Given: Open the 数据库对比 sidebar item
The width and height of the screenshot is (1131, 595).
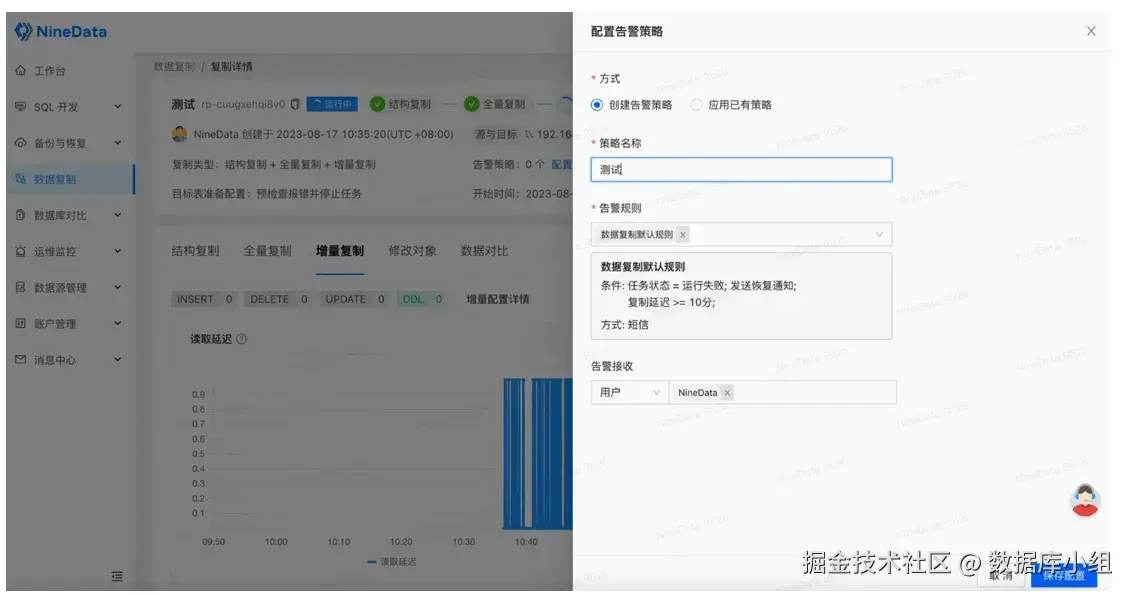Looking at the screenshot, I should (x=62, y=214).
